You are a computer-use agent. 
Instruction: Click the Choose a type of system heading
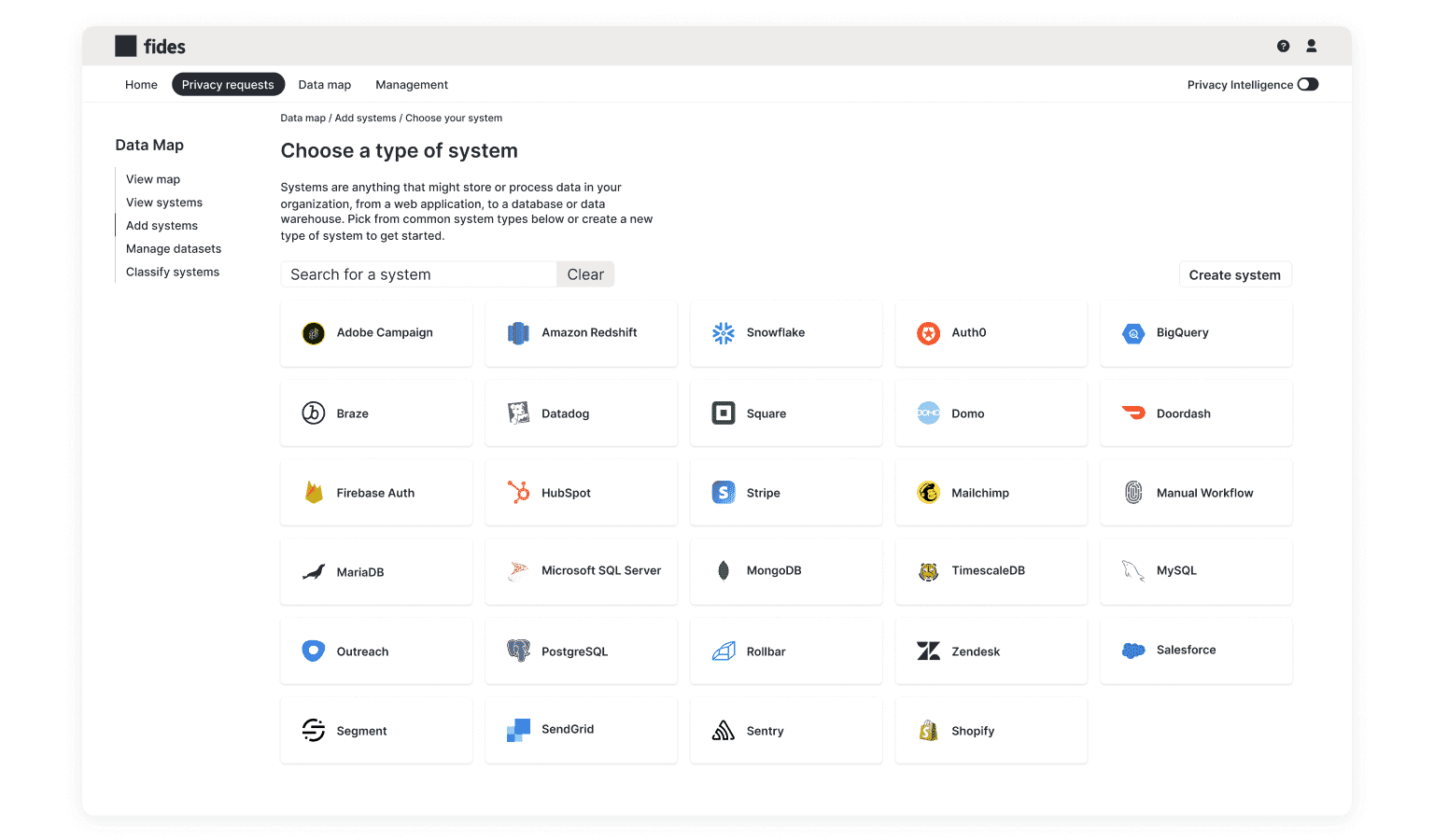tap(400, 150)
